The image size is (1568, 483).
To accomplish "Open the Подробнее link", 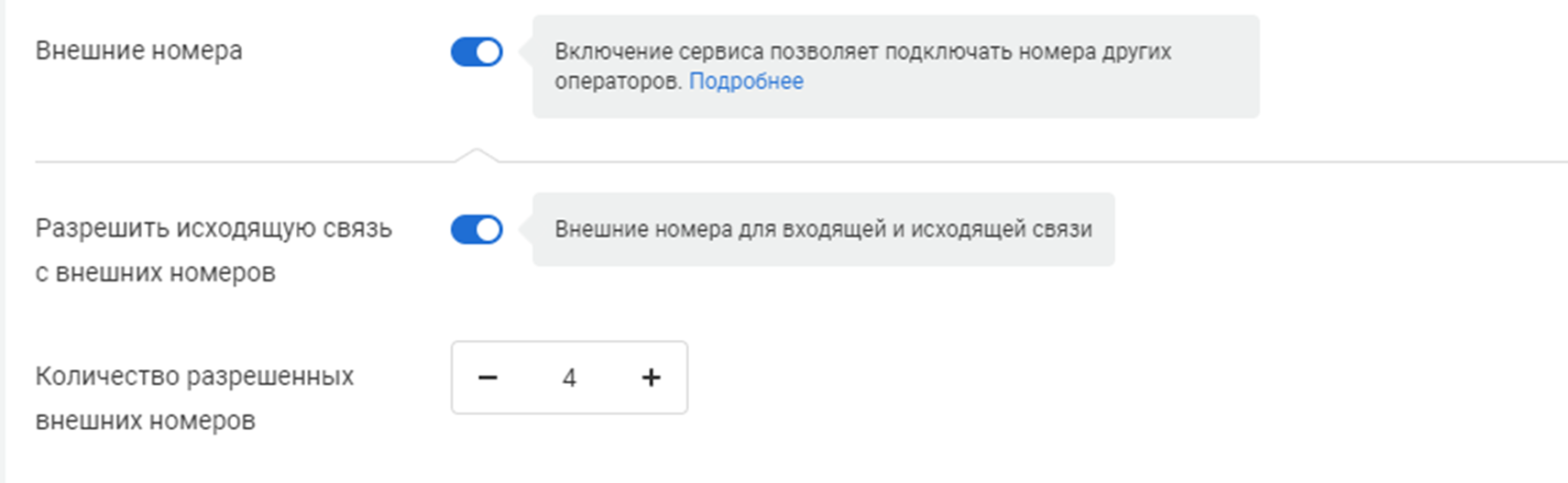I will pos(746,82).
